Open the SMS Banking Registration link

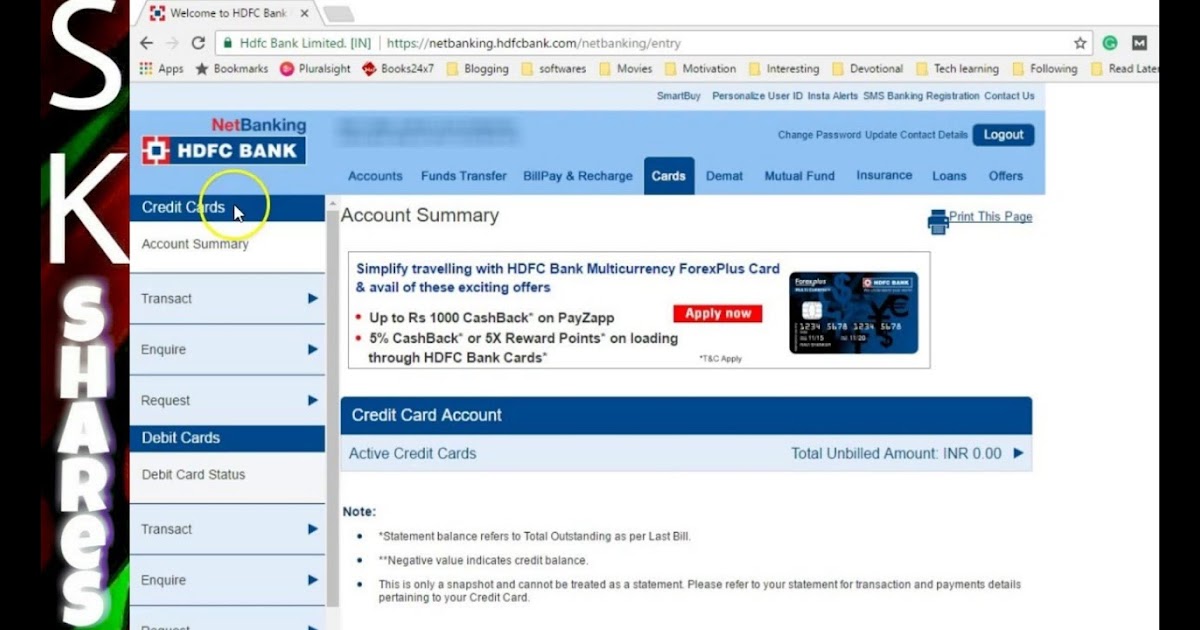pos(921,96)
